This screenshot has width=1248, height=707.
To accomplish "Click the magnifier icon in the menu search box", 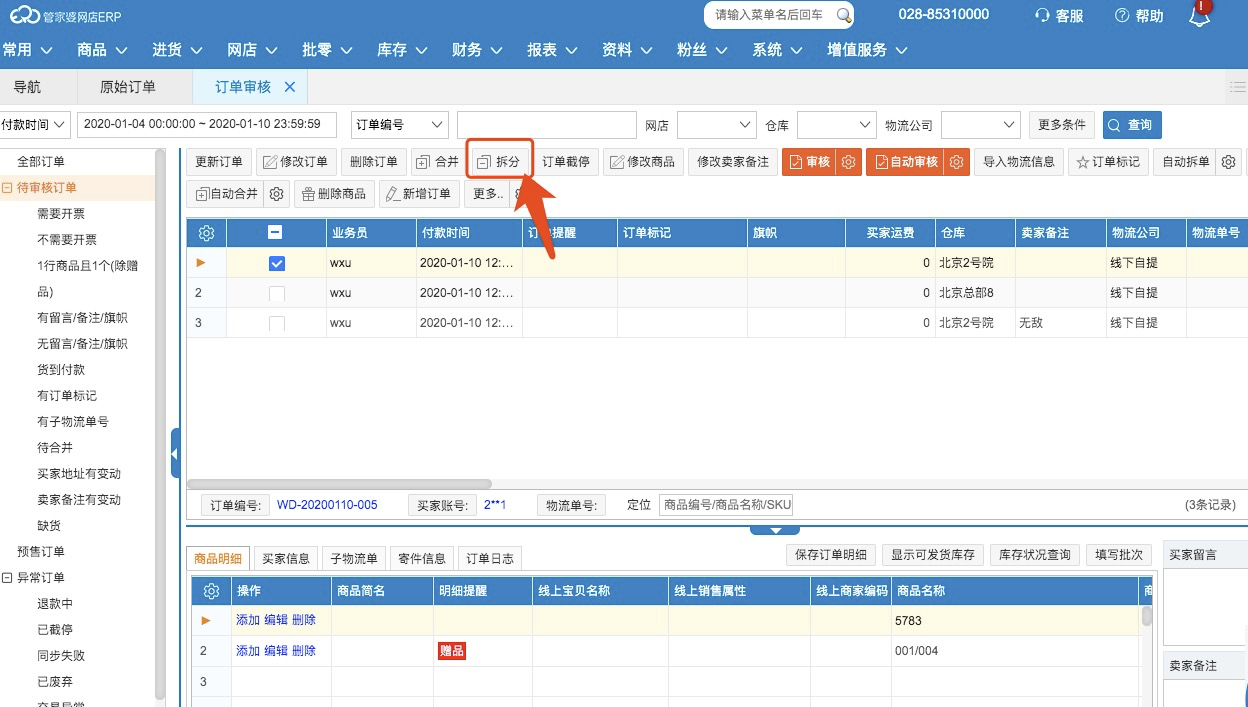I will [x=844, y=15].
